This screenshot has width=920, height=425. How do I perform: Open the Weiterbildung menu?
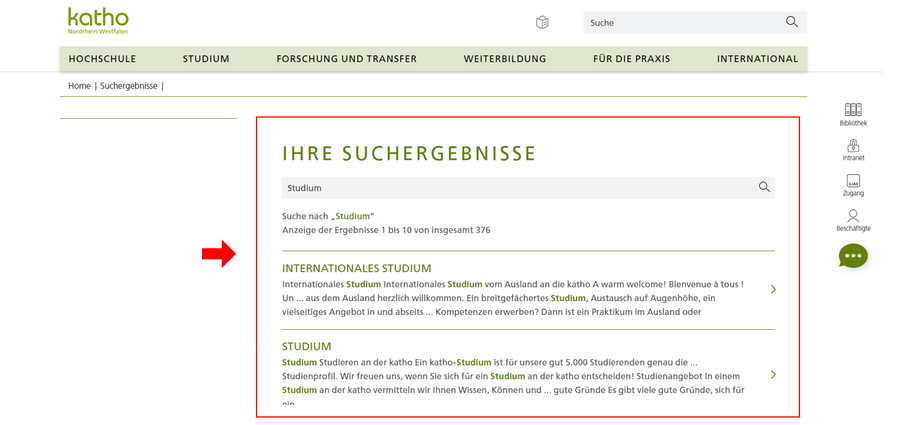[505, 59]
